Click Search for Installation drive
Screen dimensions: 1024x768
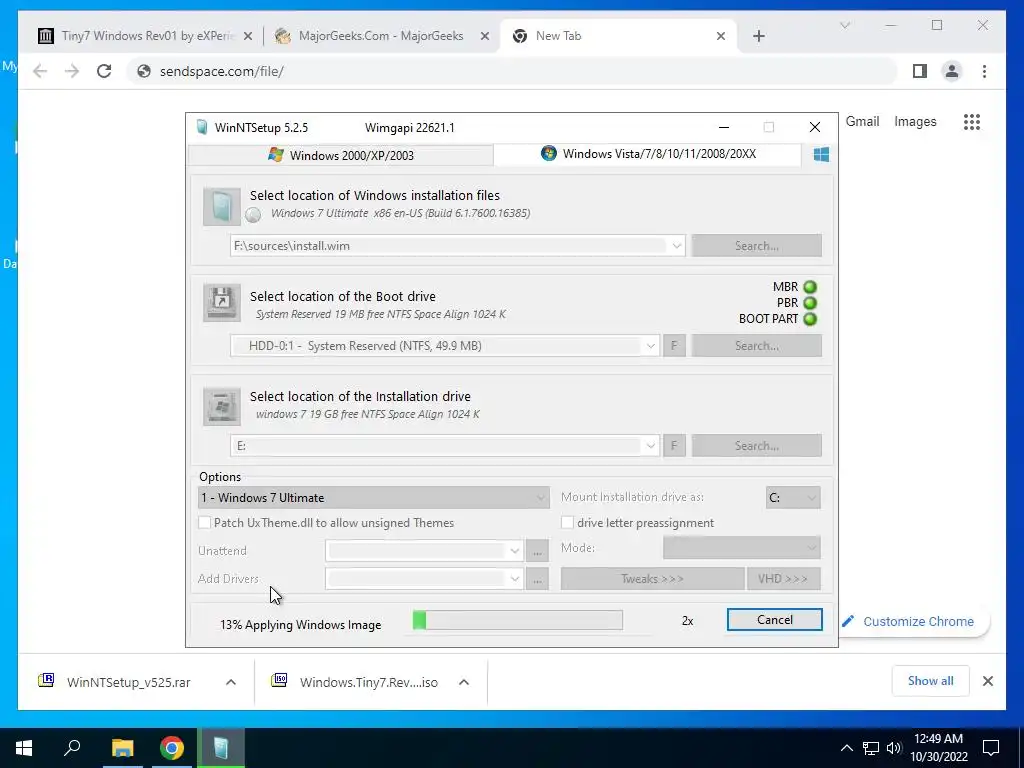(x=756, y=446)
